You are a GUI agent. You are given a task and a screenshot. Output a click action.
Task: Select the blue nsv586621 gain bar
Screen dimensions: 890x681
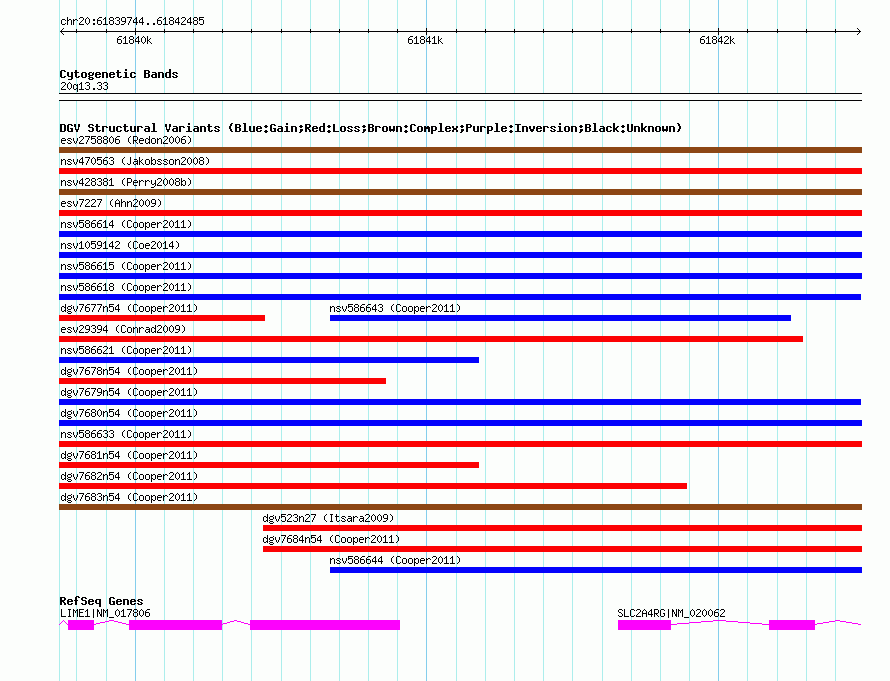(269, 360)
